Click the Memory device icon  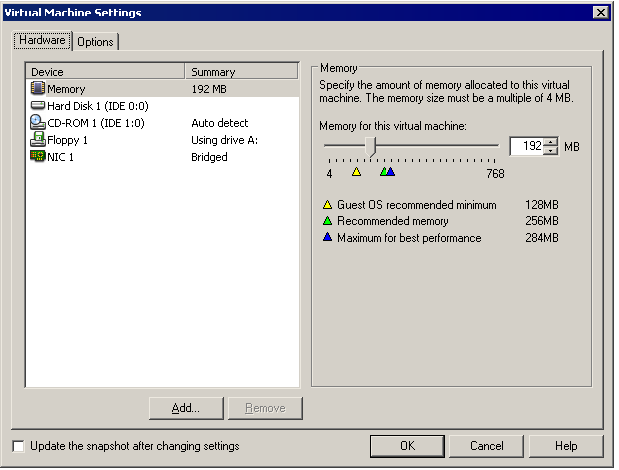point(38,89)
